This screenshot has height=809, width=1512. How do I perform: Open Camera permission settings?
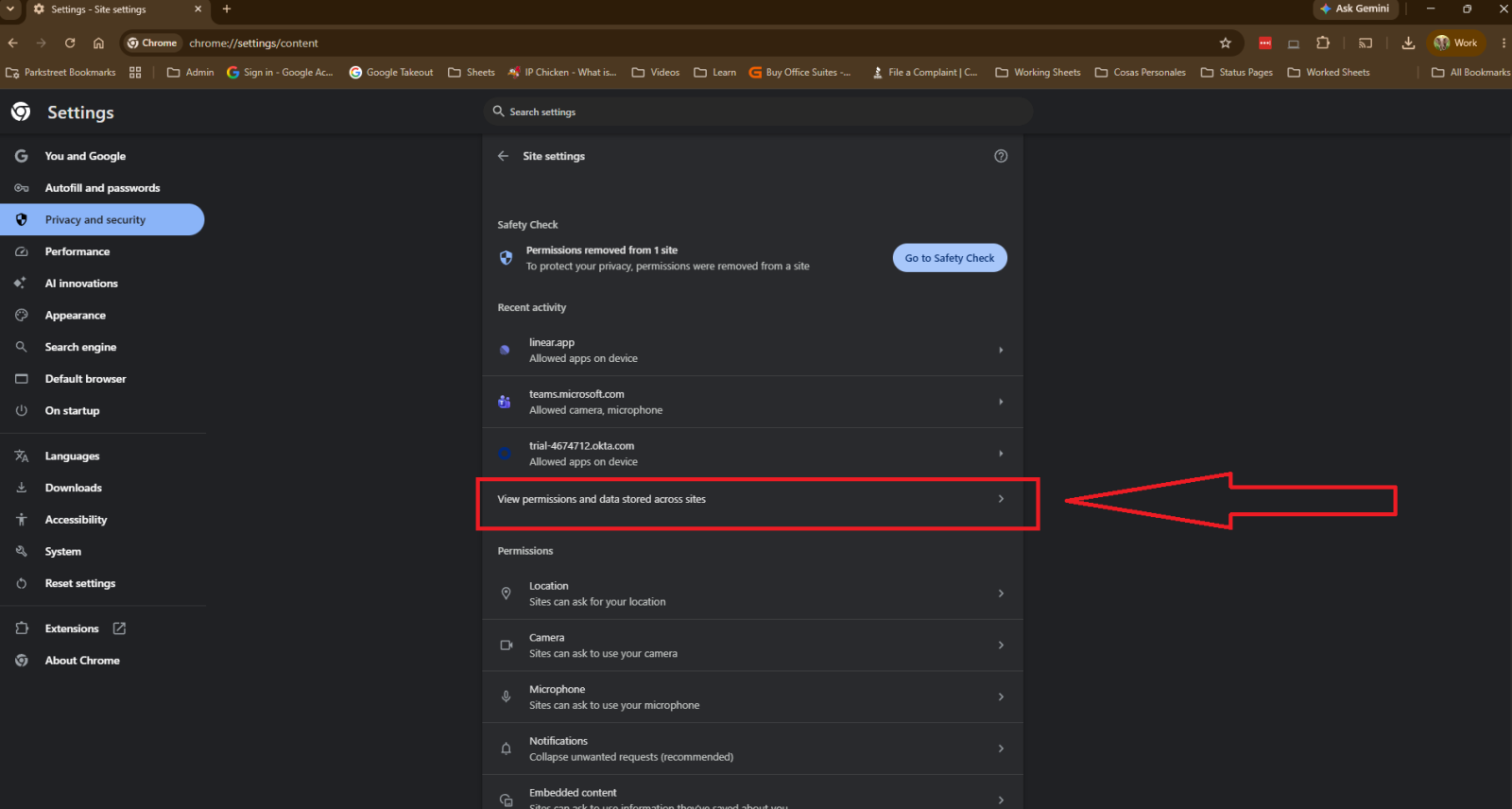coord(753,645)
